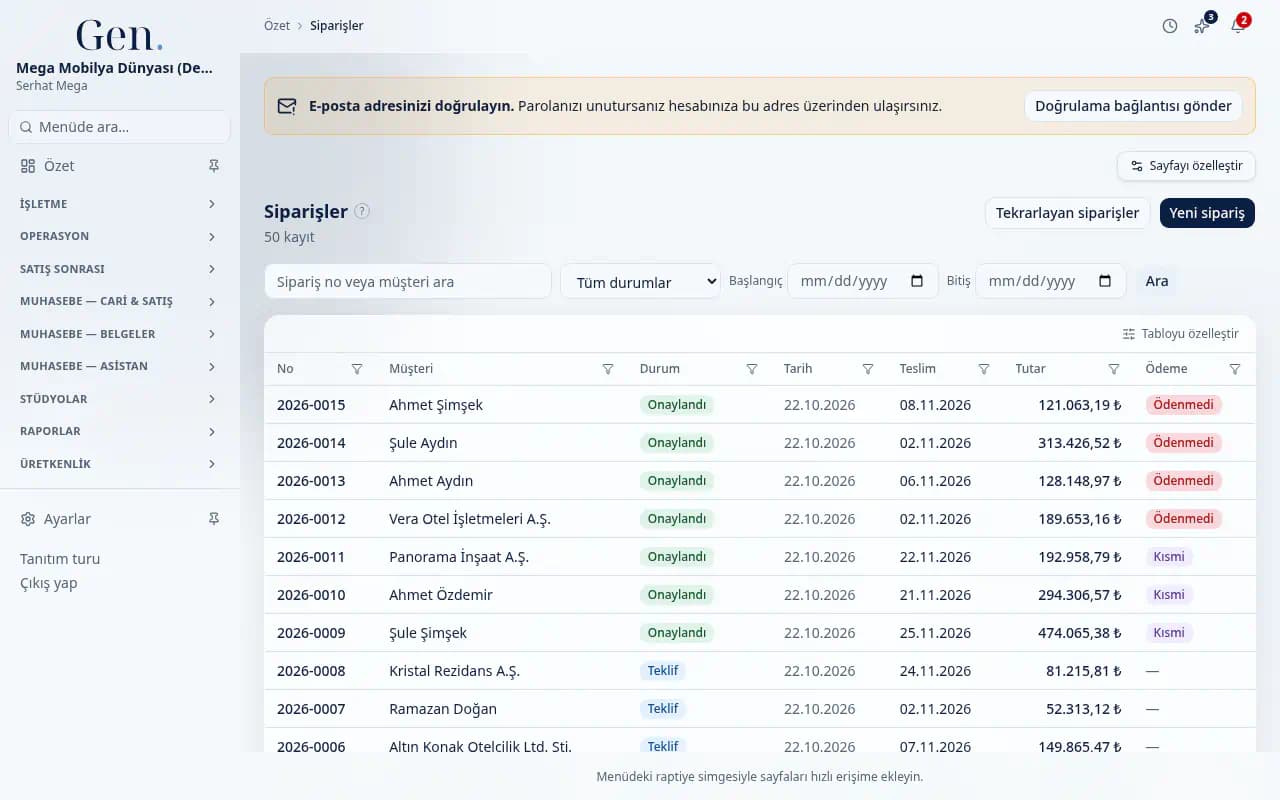Click Tabloyu özelleştir

(x=1181, y=334)
